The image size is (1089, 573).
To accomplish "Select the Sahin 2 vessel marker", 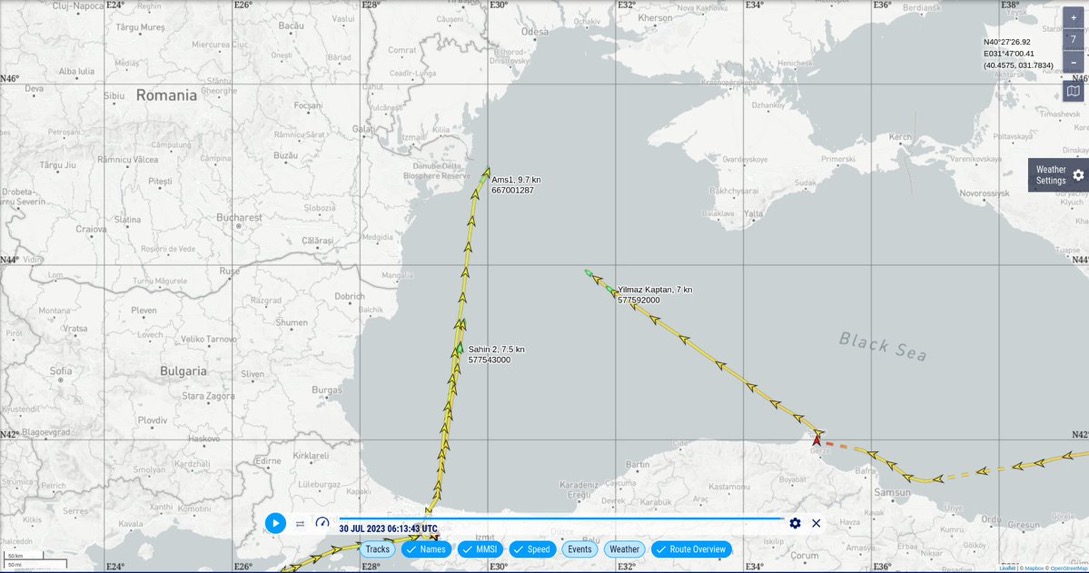I will pos(460,348).
